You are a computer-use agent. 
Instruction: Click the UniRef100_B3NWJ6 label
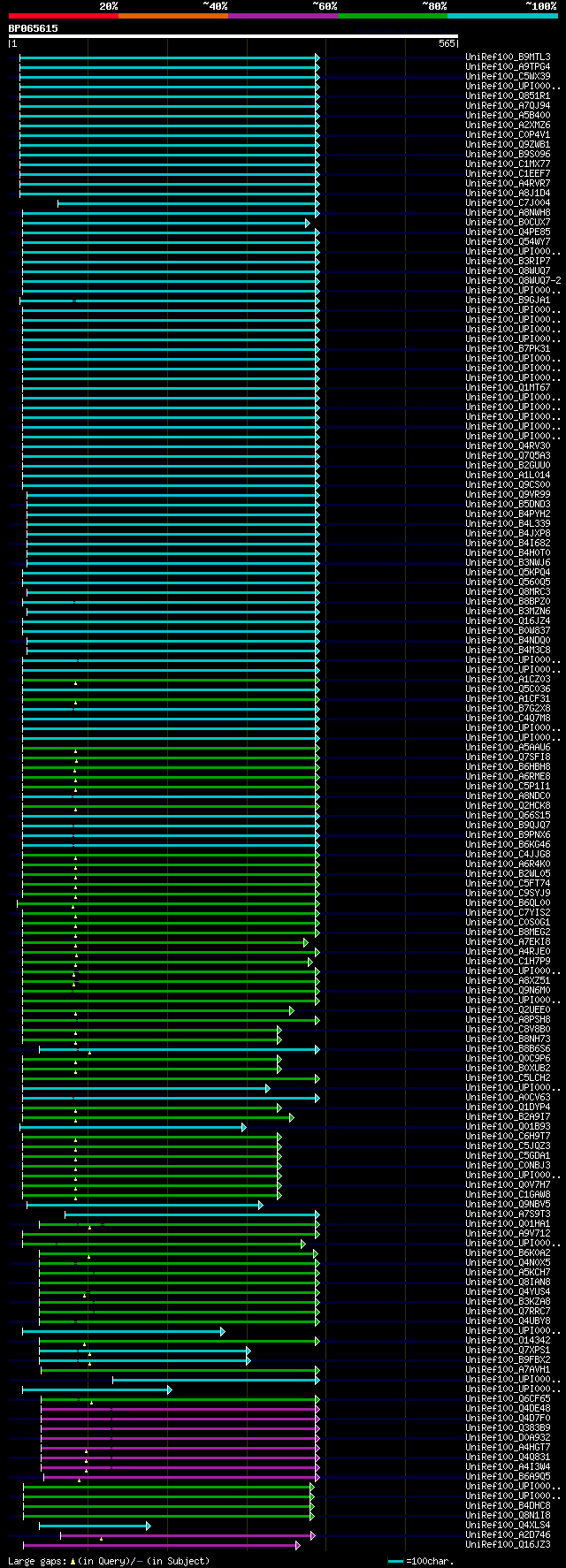(x=508, y=563)
